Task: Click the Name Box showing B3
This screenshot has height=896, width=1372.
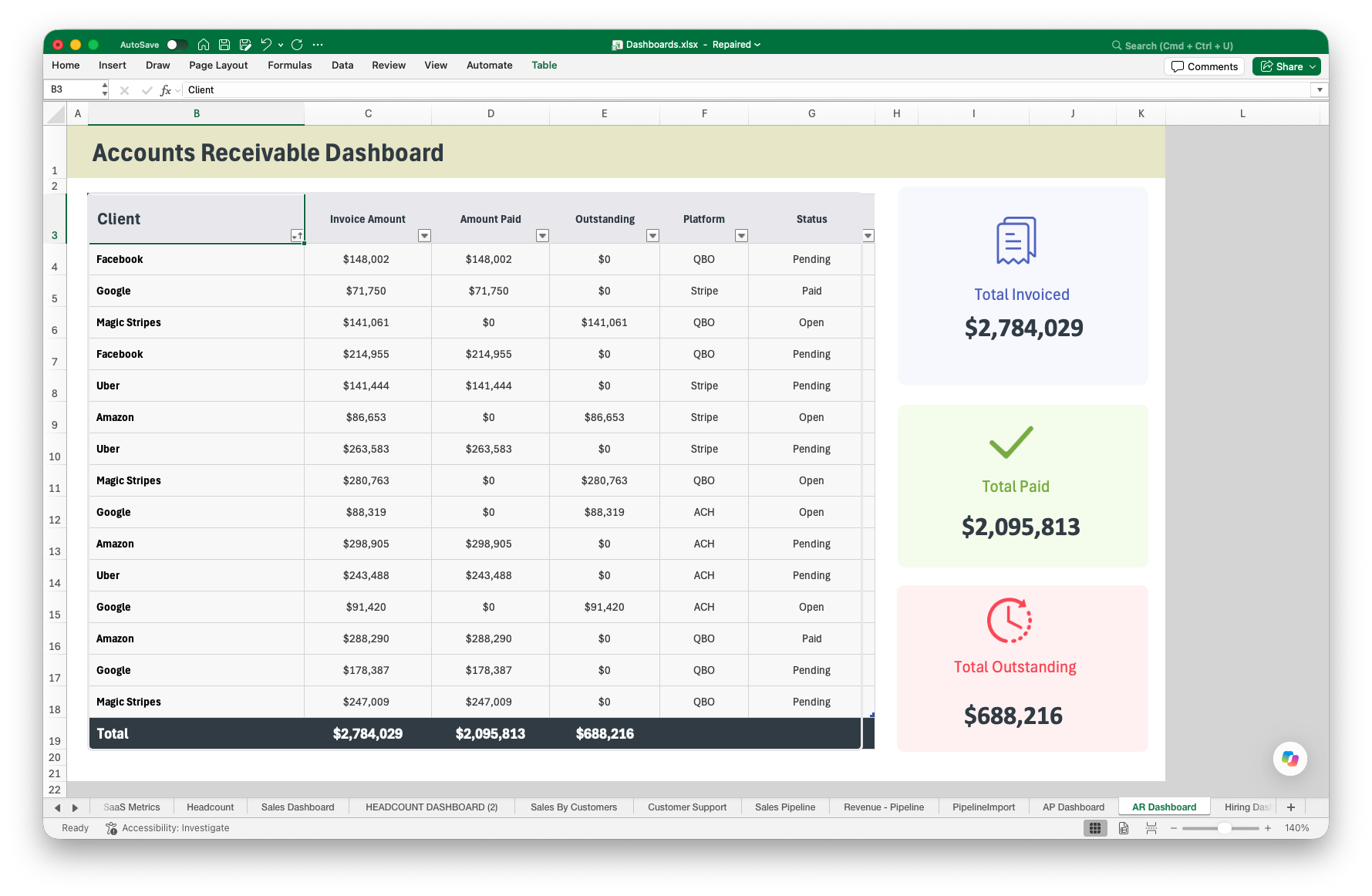Action: point(73,89)
